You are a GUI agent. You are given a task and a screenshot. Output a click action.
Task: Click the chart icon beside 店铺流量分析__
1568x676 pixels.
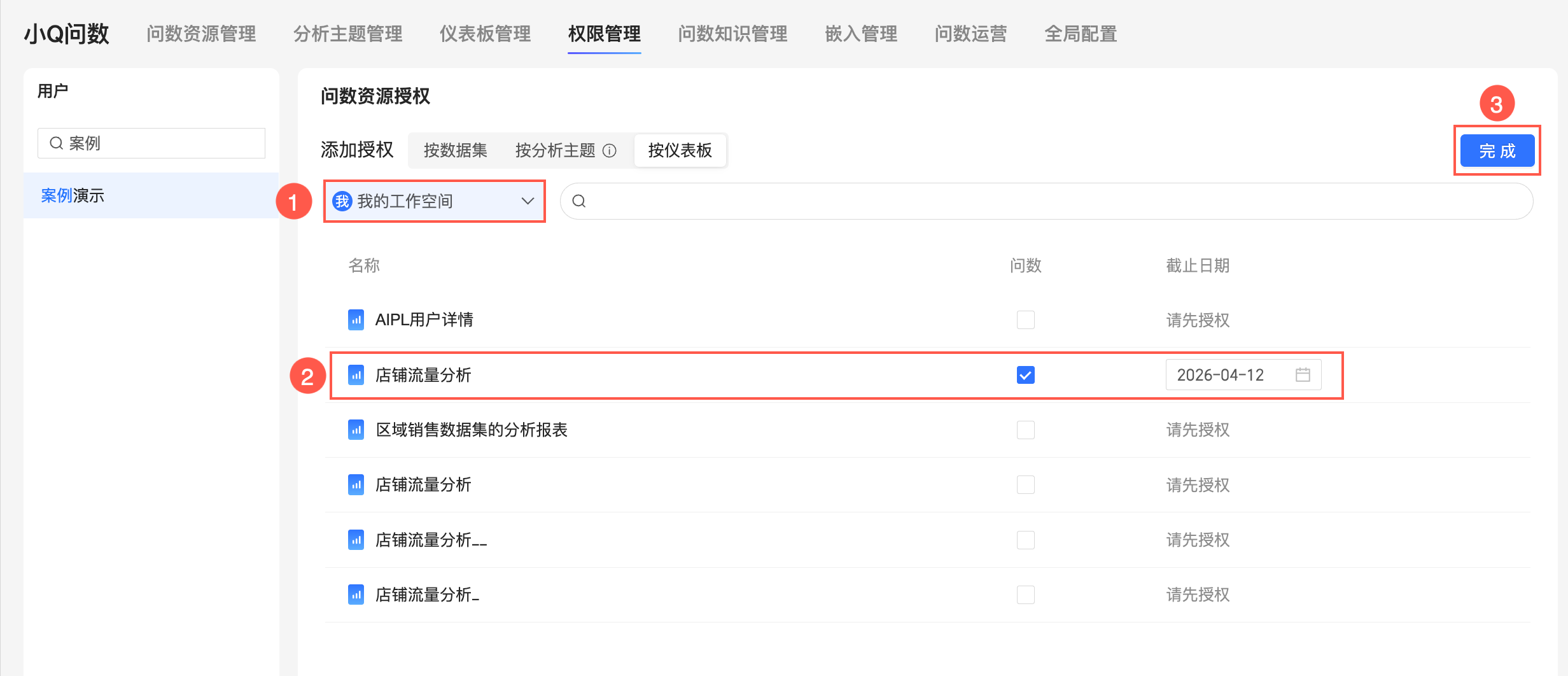(356, 540)
